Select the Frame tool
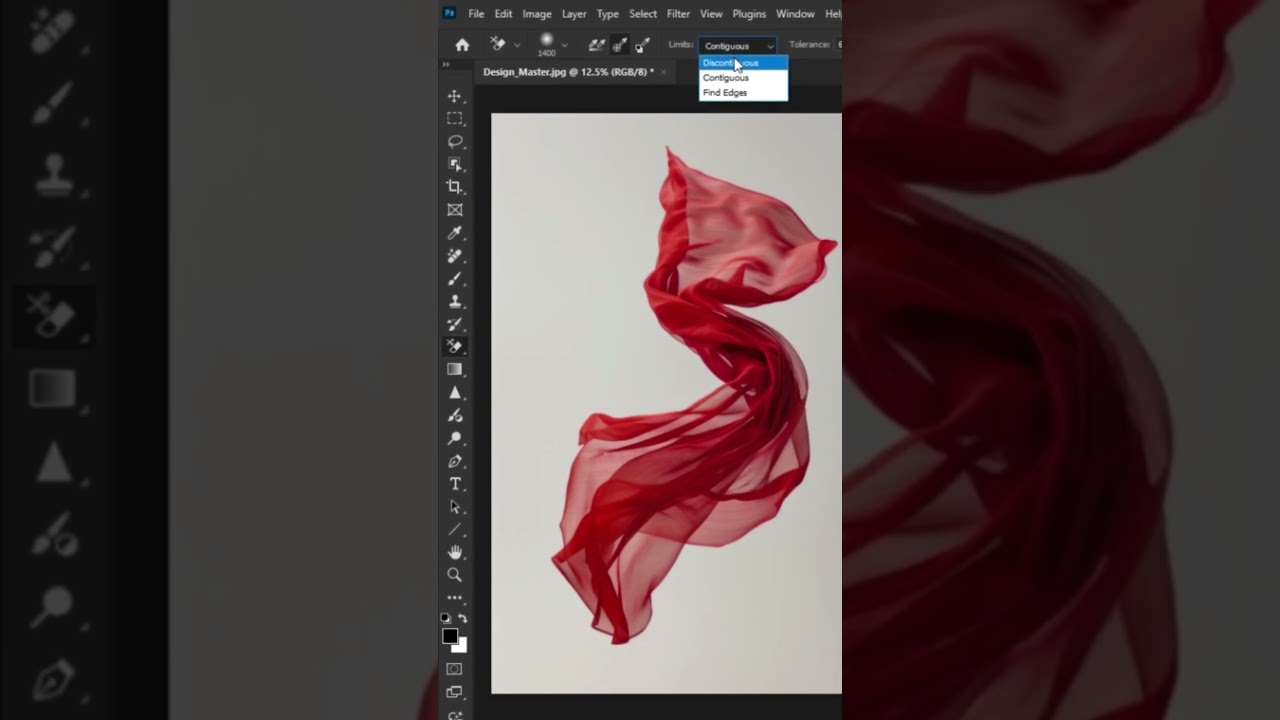The width and height of the screenshot is (1280, 720). point(455,210)
